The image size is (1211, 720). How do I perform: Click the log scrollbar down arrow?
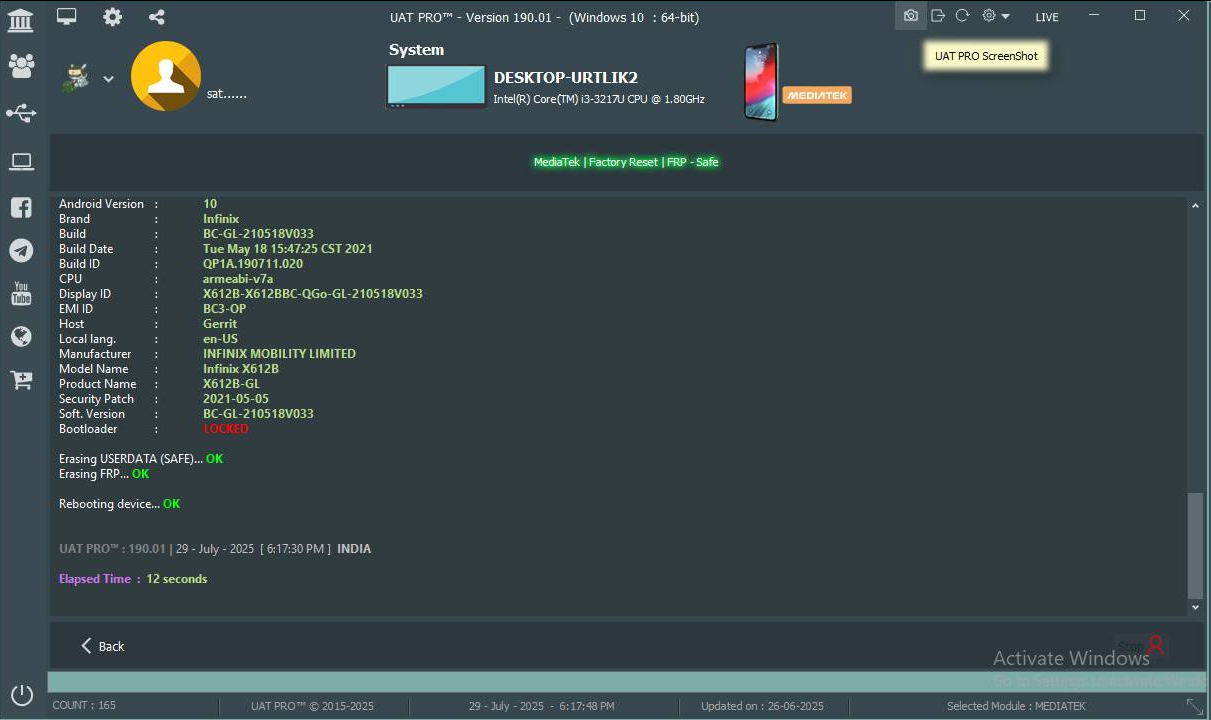point(1195,607)
